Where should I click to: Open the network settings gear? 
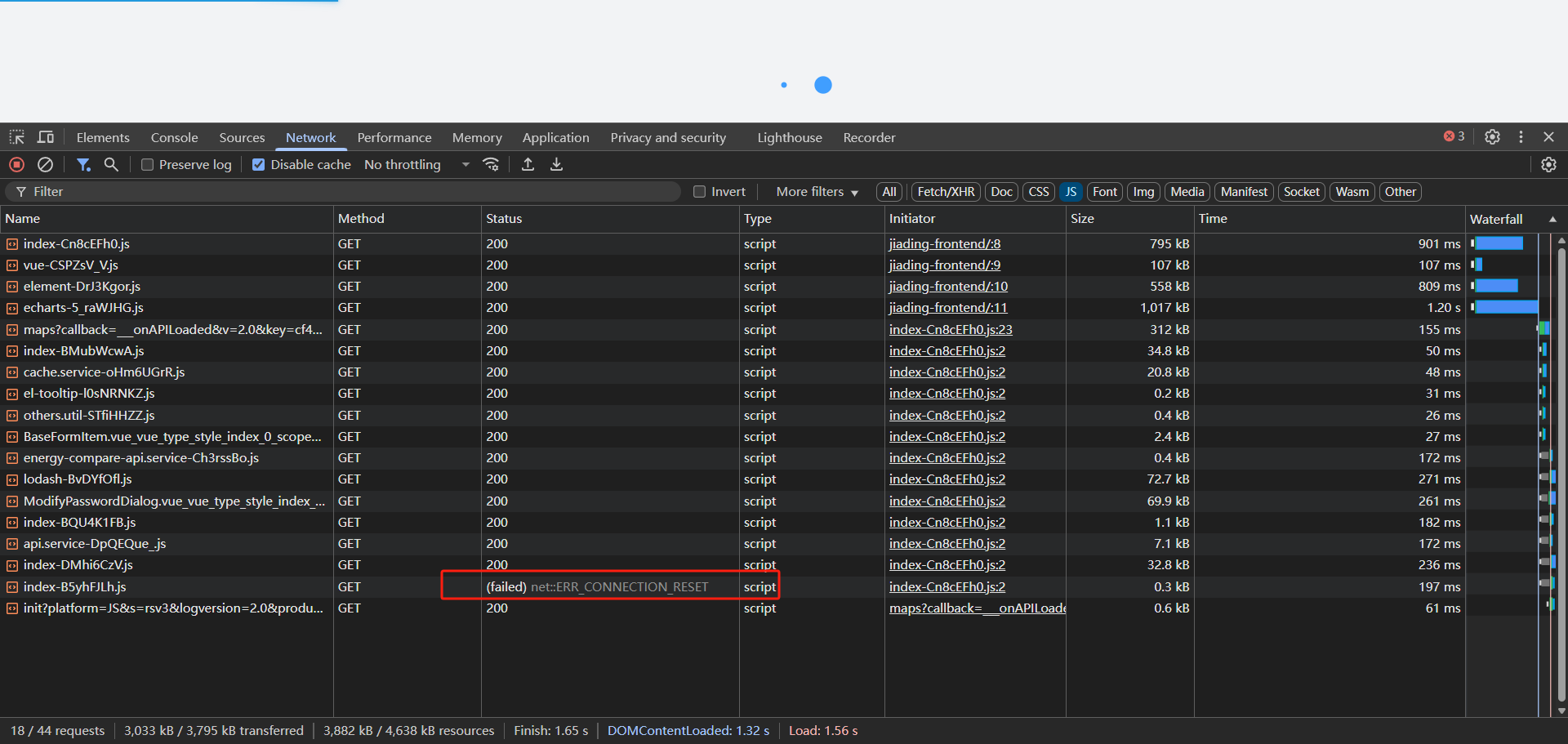(x=1549, y=164)
